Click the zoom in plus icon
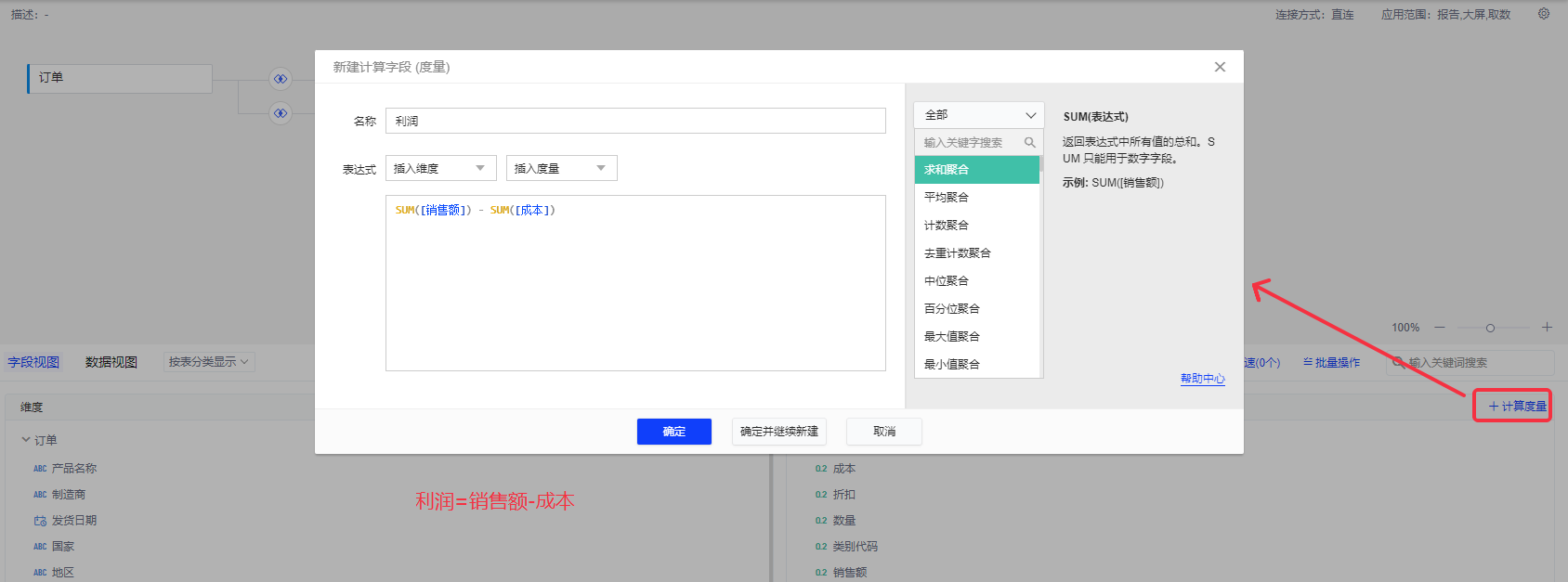Image resolution: width=1568 pixels, height=582 pixels. 1547,328
